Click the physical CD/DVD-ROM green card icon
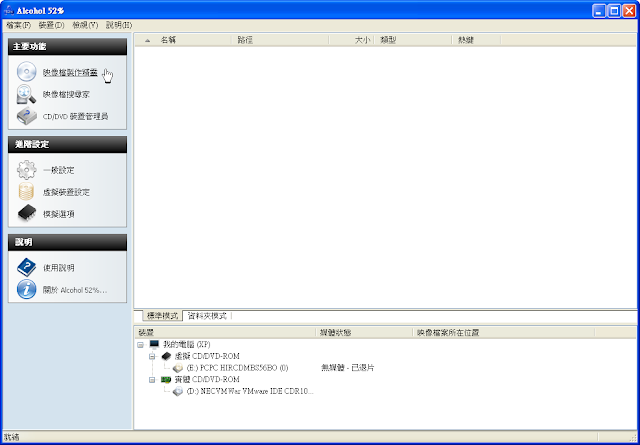 point(166,380)
